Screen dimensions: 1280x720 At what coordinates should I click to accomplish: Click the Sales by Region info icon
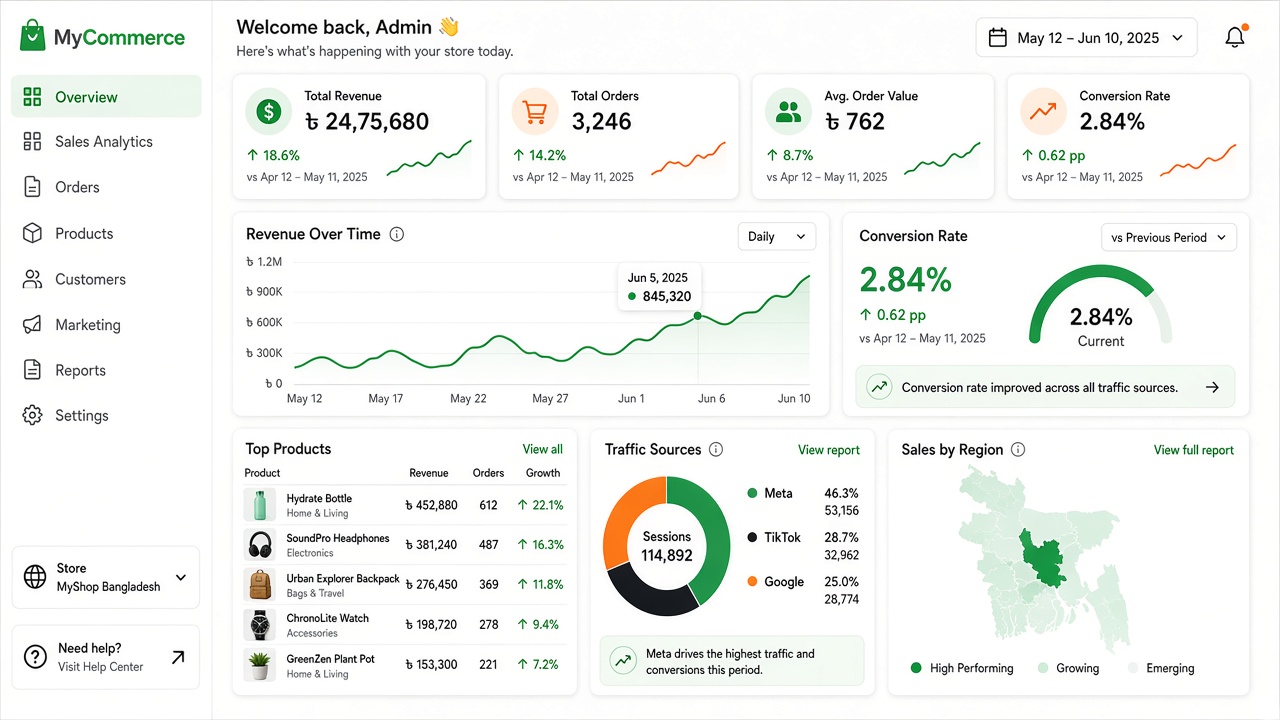[x=1018, y=449]
